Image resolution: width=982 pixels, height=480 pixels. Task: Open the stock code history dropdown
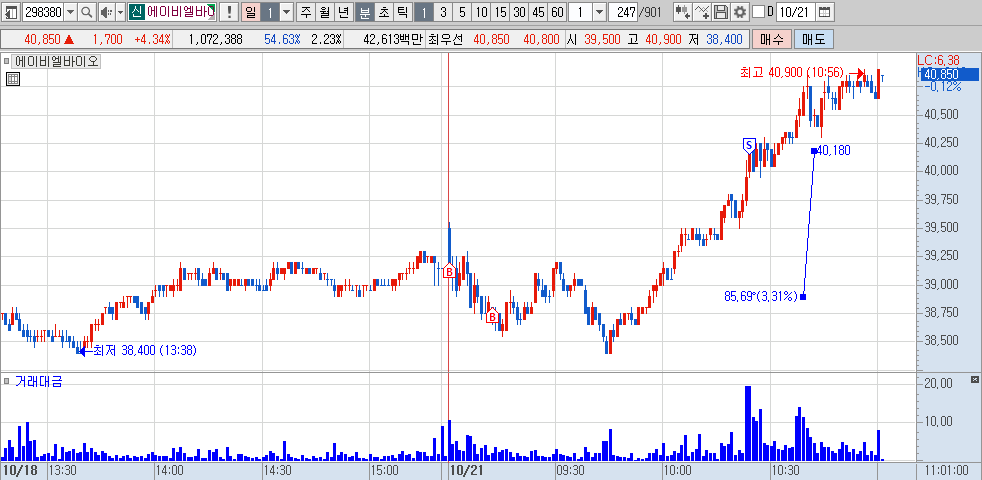pyautogui.click(x=70, y=12)
